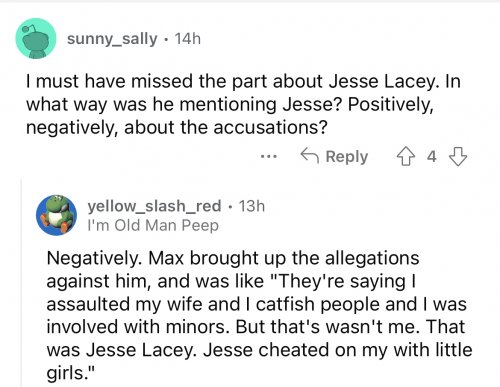Viewport: 500px width, 387px height.
Task: Click the phrase about the accusations
Action: click(x=226, y=127)
